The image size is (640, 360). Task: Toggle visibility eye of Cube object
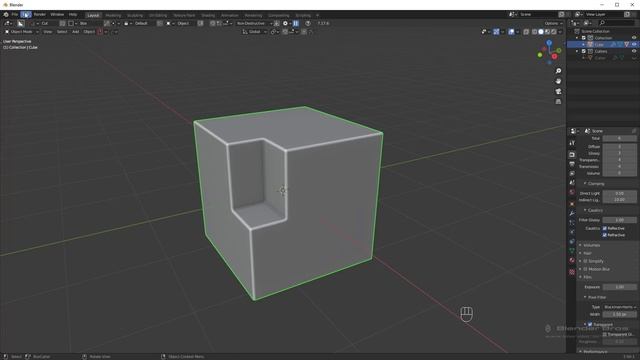point(634,44)
